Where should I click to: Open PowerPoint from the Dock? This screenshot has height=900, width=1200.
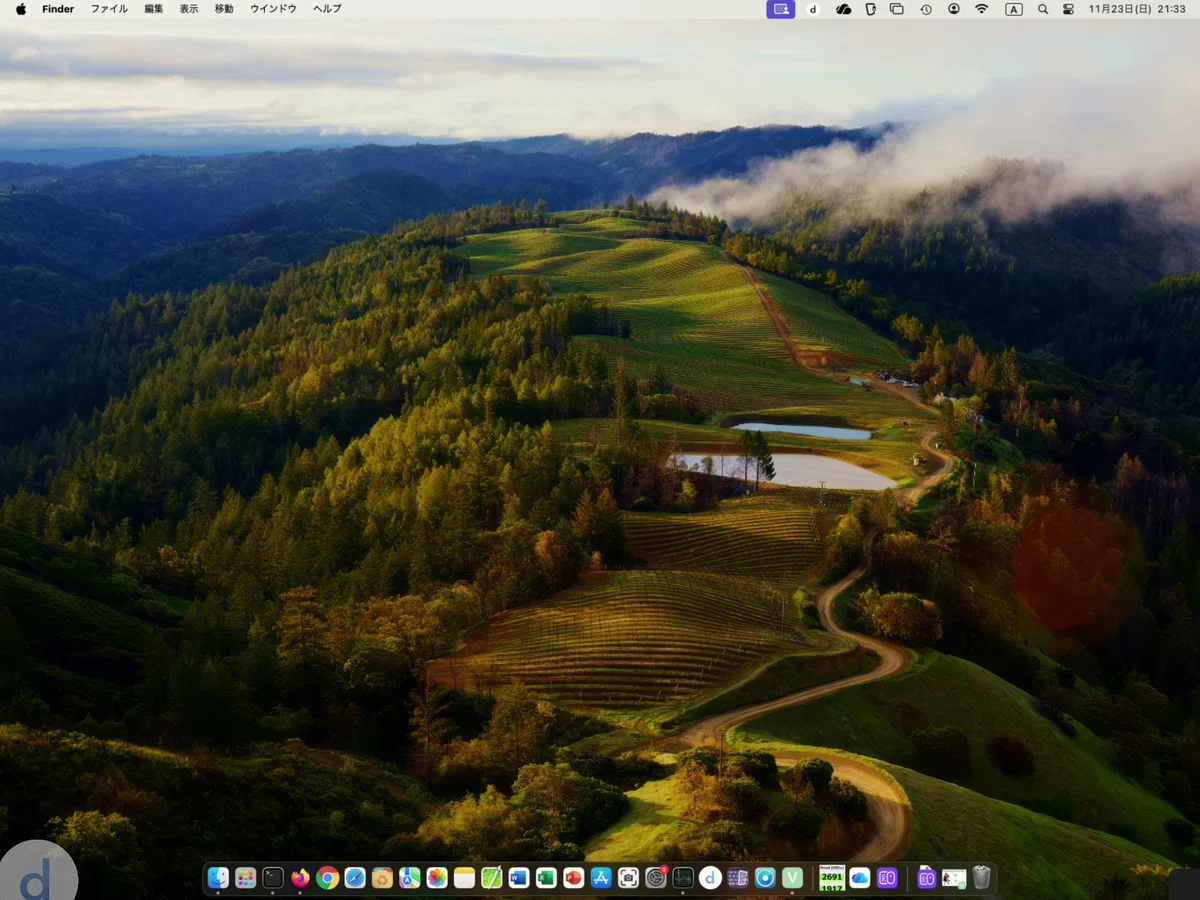tap(573, 878)
